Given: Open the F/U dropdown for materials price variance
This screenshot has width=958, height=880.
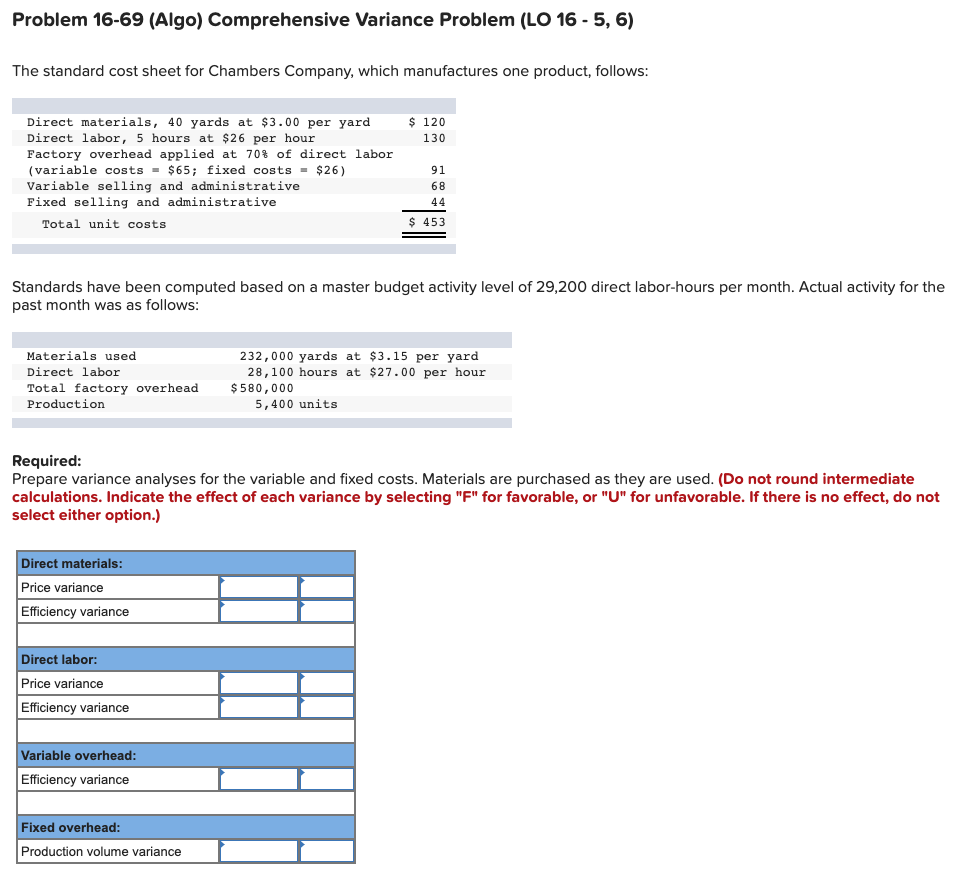Looking at the screenshot, I should tap(326, 587).
